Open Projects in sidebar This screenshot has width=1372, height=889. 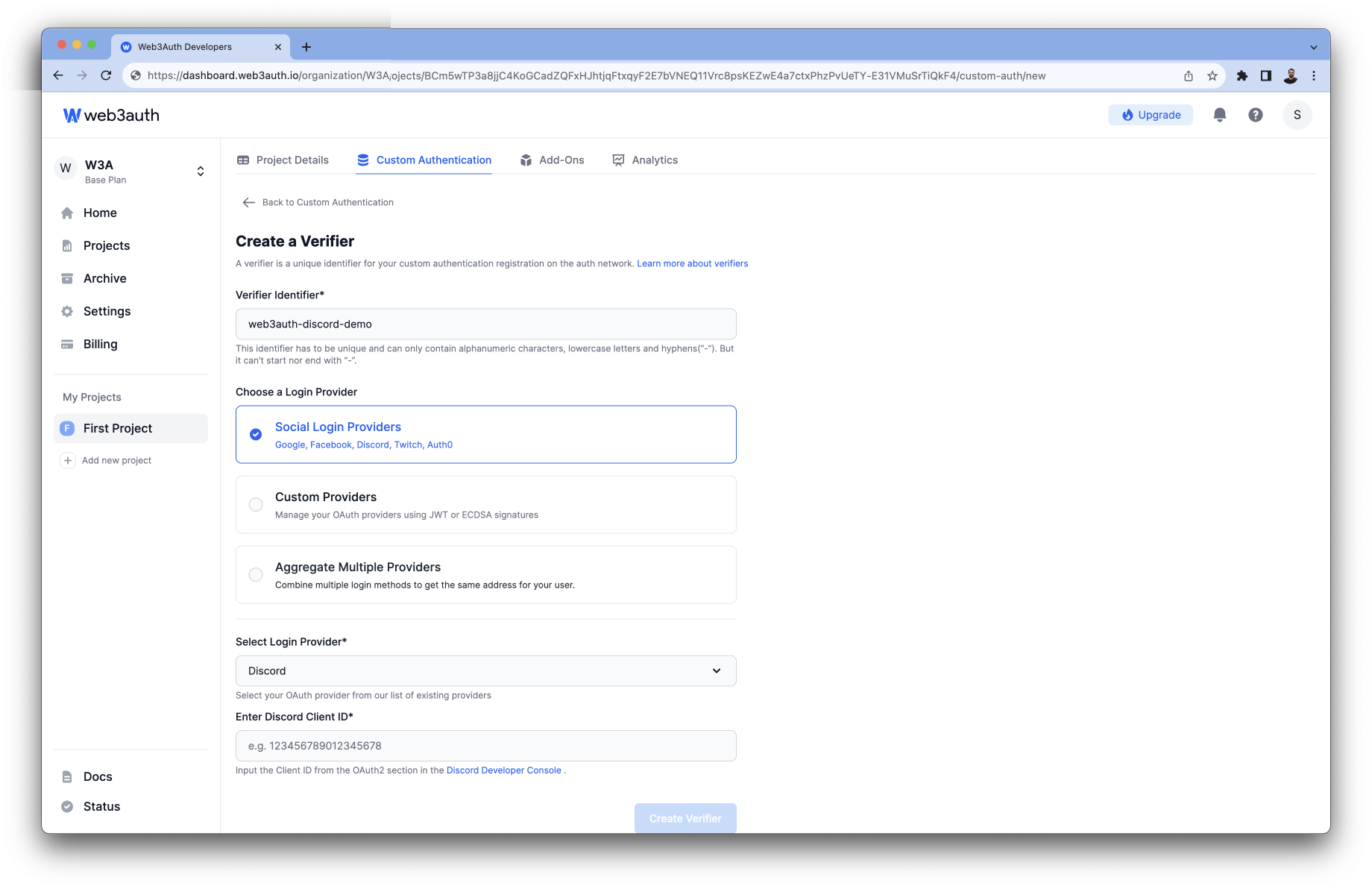pyautogui.click(x=107, y=245)
